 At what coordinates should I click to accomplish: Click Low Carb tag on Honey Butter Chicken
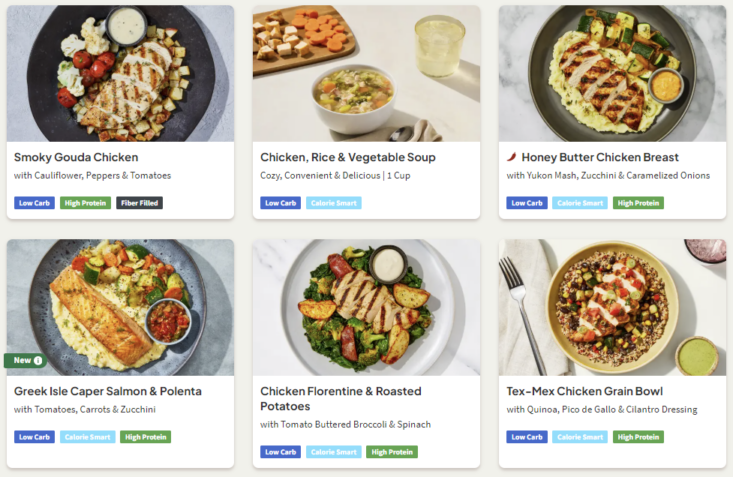527,203
